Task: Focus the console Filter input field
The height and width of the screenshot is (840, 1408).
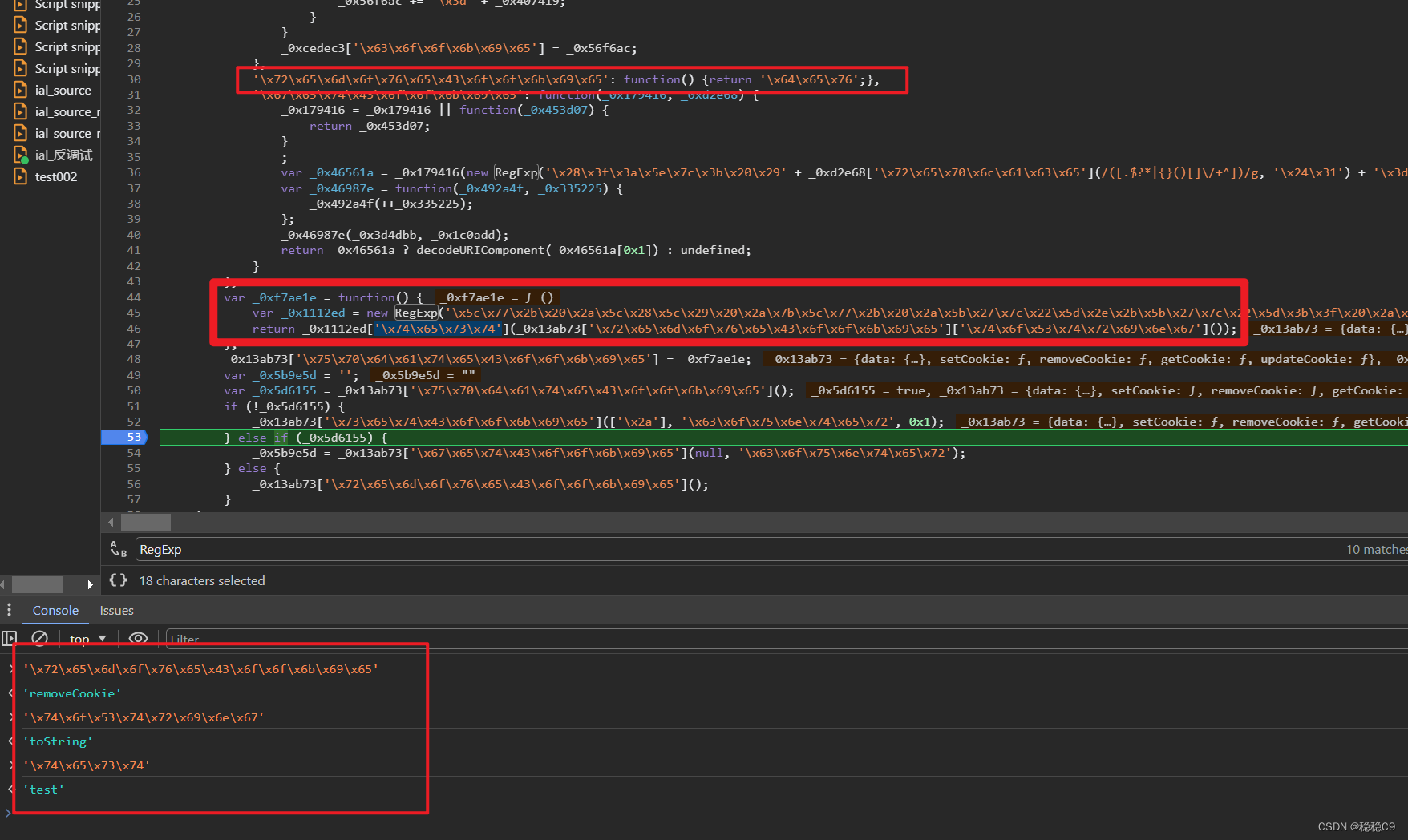Action: (786, 639)
